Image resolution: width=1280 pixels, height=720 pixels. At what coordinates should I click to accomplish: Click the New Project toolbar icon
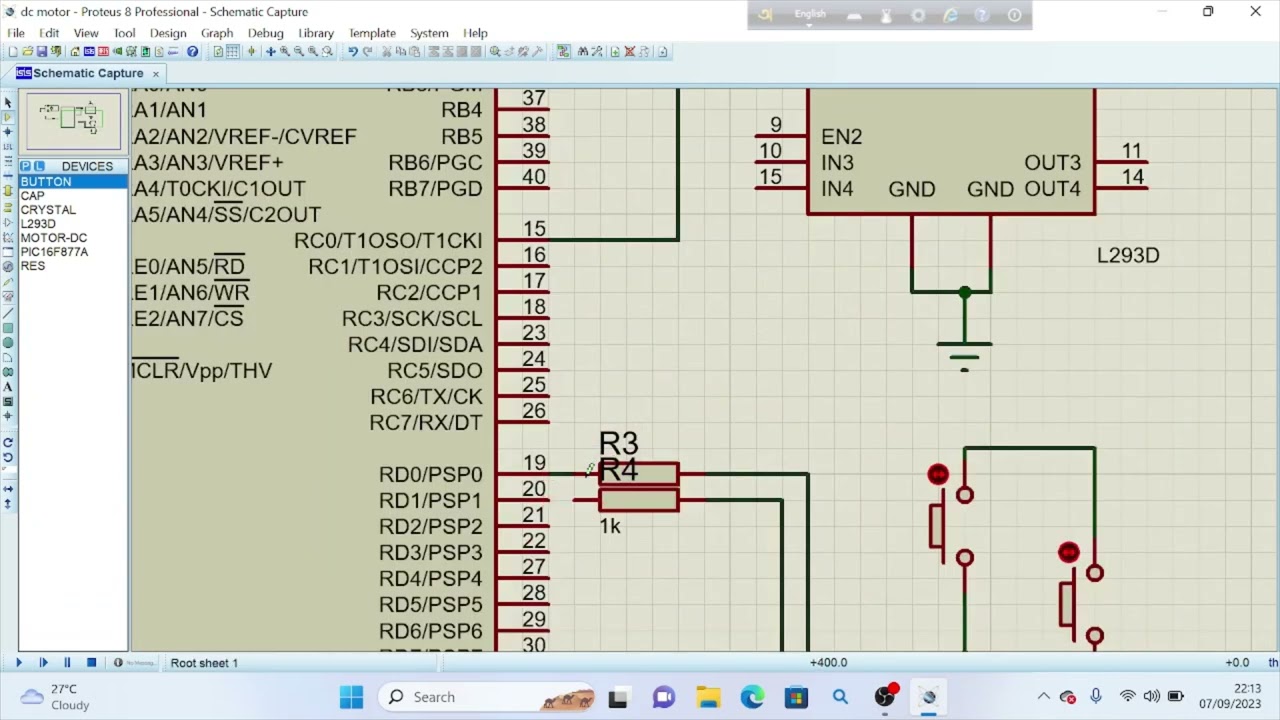tap(14, 51)
